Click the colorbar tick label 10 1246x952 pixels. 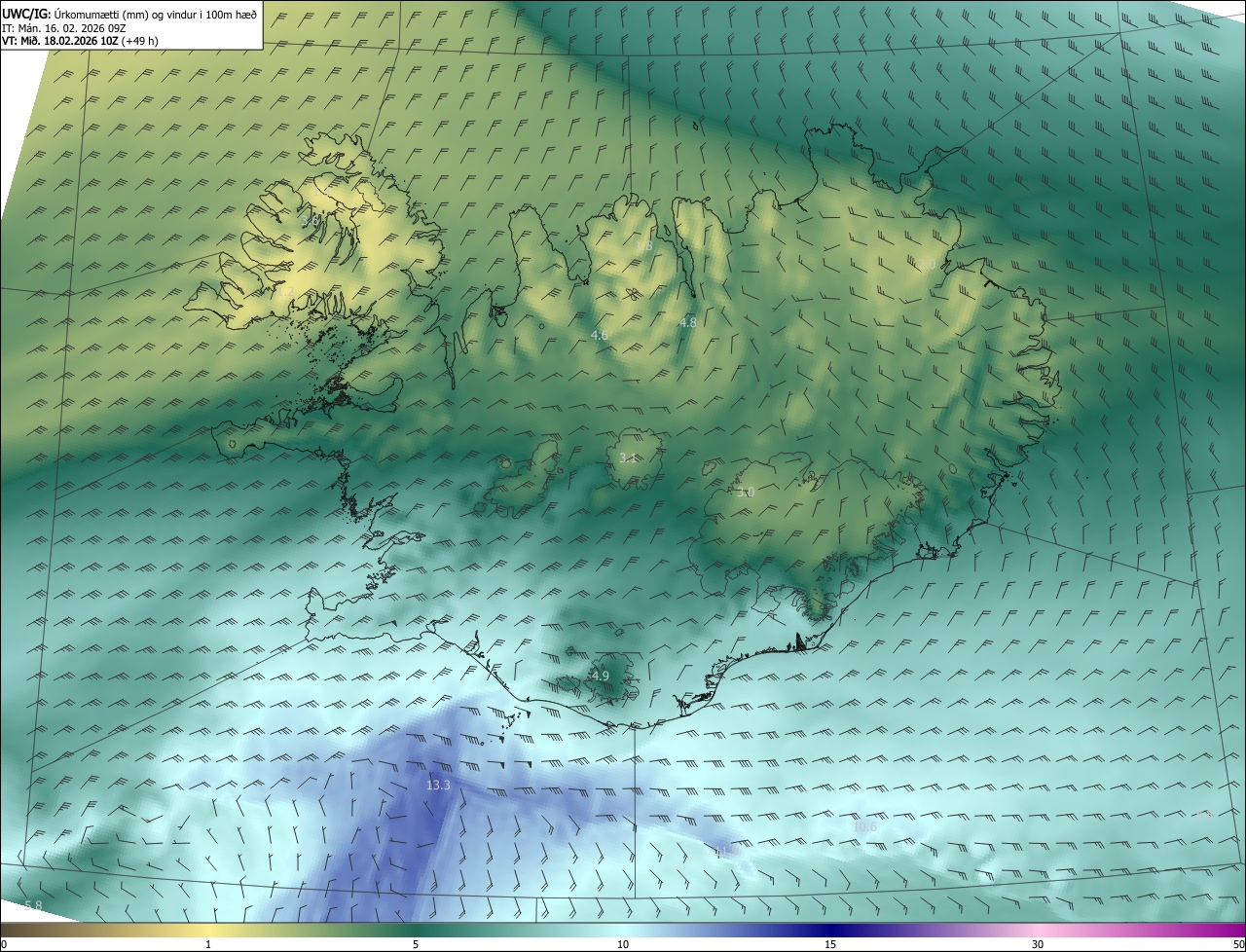[623, 944]
